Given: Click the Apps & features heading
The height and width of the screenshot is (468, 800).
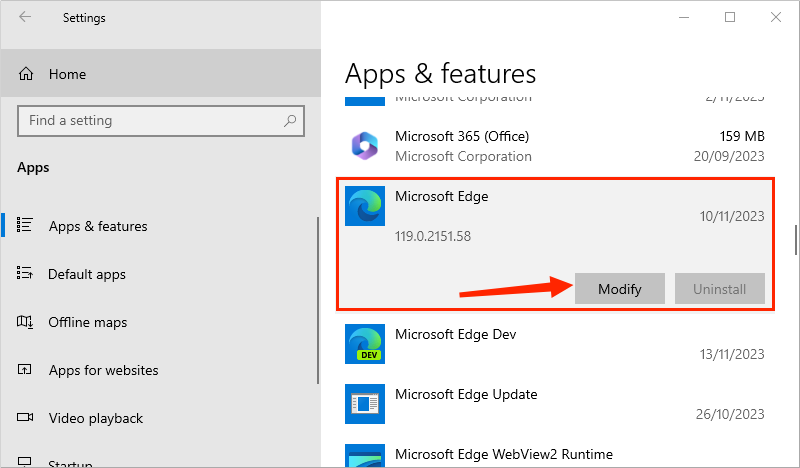Looking at the screenshot, I should (440, 74).
